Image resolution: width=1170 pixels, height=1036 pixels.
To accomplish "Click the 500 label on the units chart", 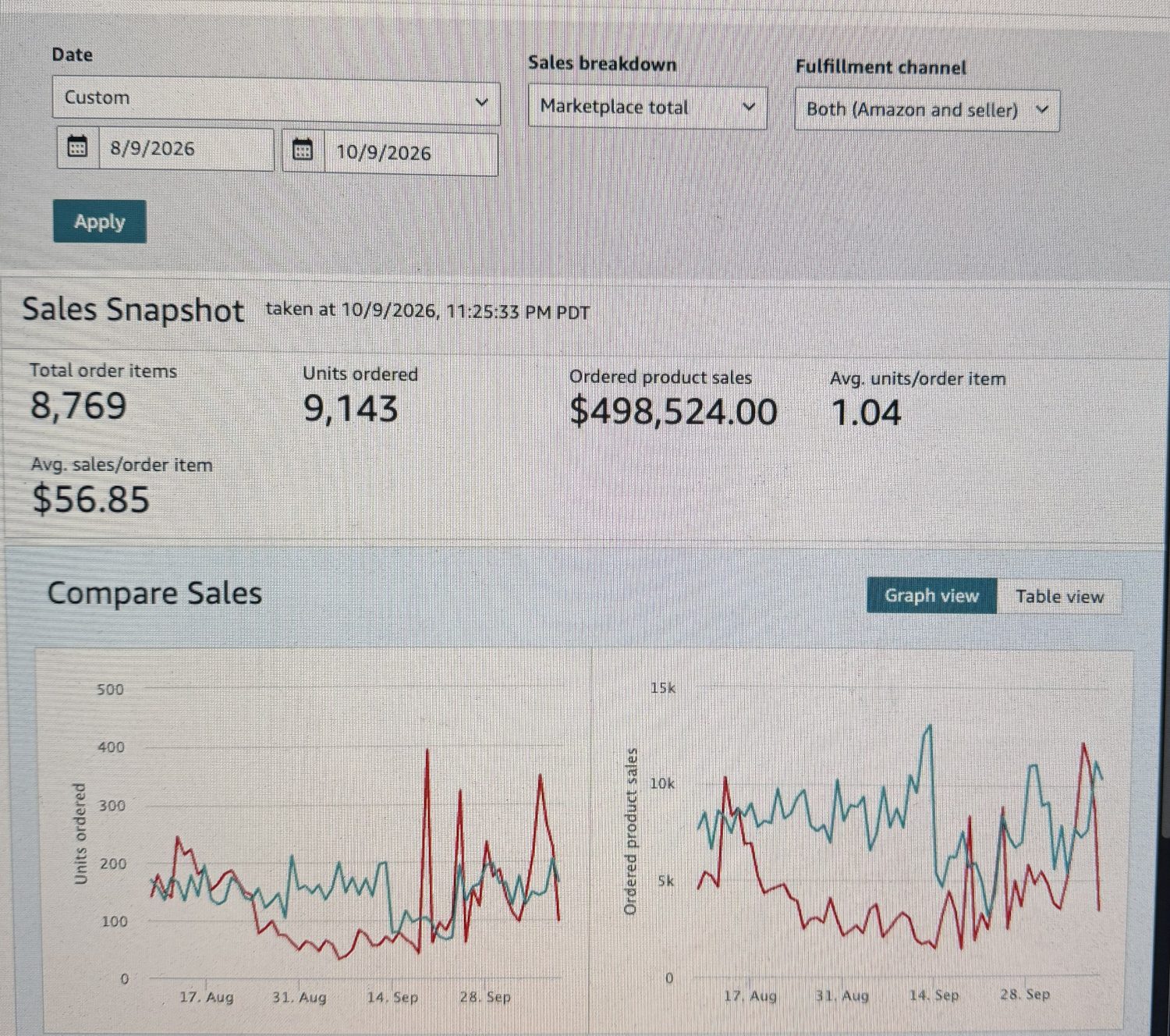I will [110, 690].
